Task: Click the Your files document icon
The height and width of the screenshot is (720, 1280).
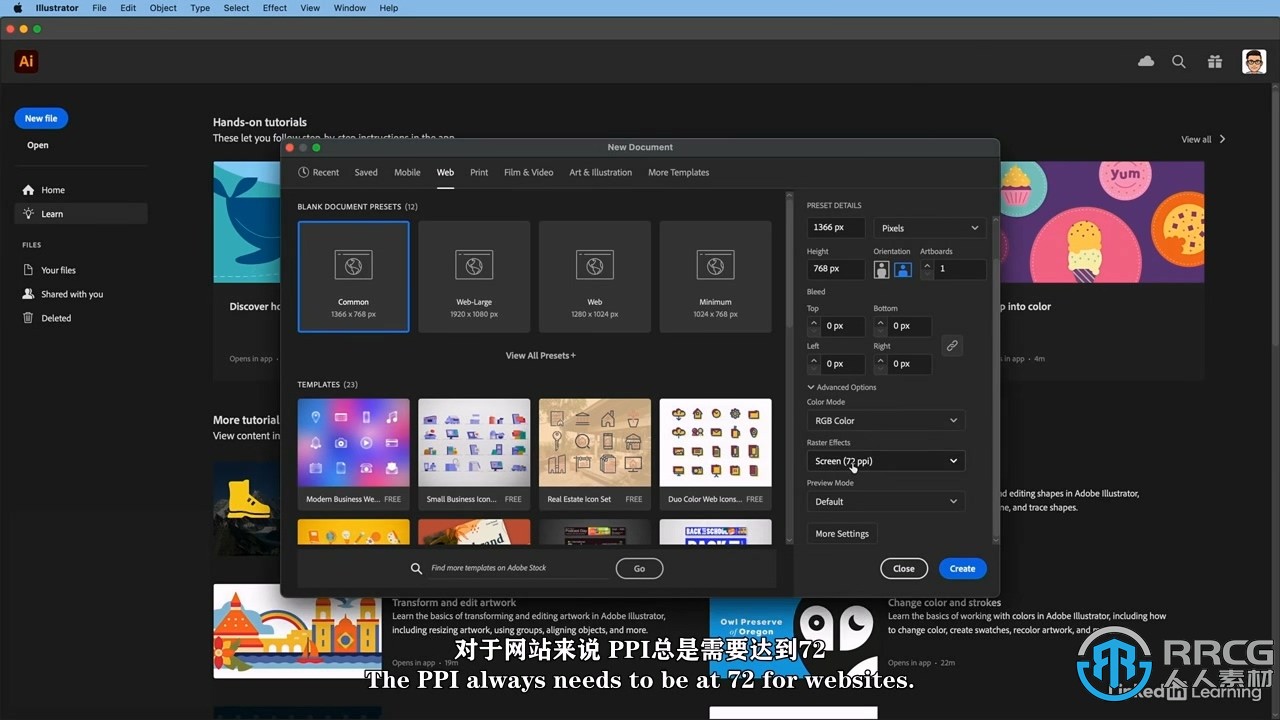Action: coord(28,270)
